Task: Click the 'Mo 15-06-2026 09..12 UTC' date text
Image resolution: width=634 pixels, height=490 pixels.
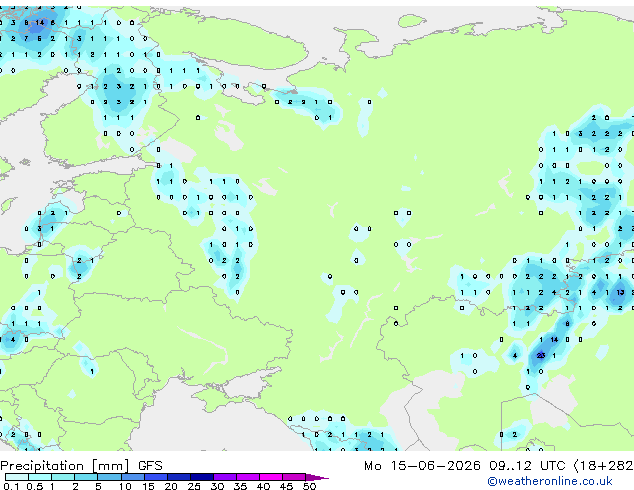Action: (467, 466)
